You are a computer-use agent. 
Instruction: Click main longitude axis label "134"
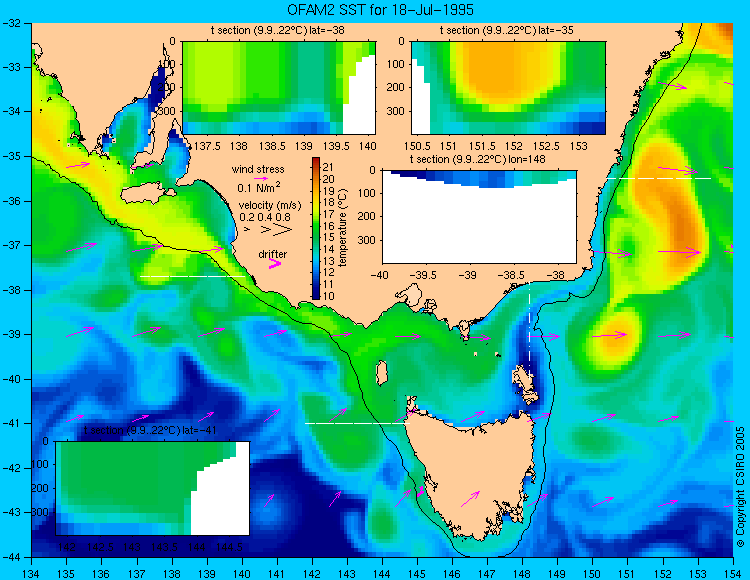point(32,574)
